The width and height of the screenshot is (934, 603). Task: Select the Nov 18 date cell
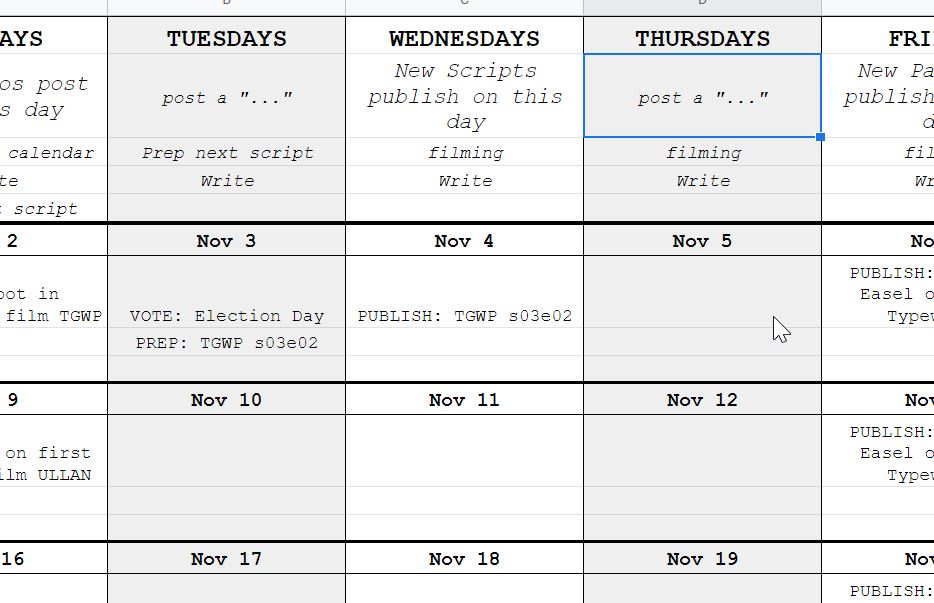coord(464,559)
